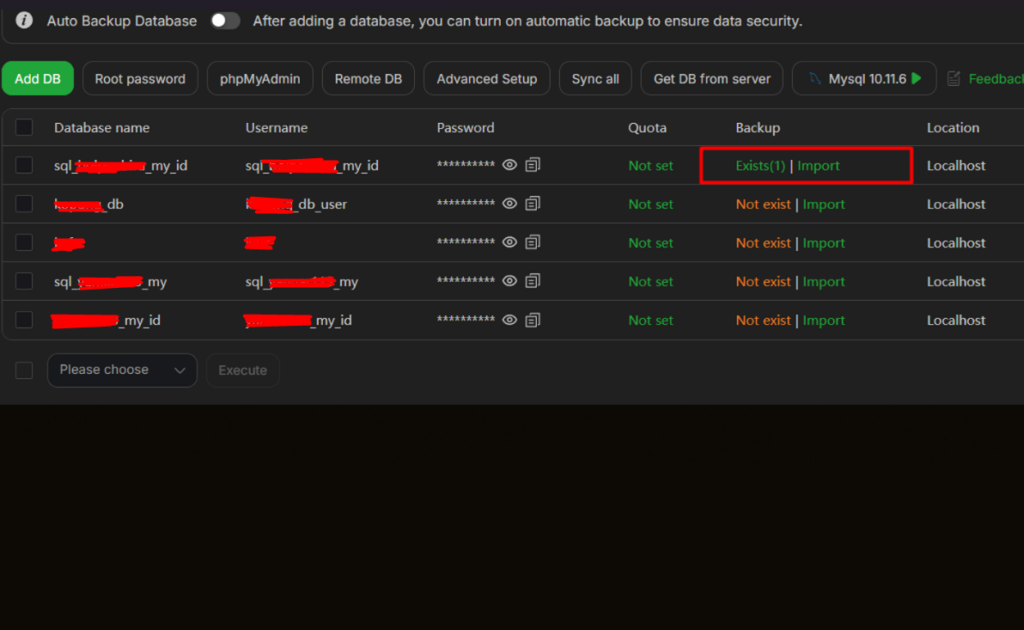Reveal password in the last _my_id row

coord(509,320)
